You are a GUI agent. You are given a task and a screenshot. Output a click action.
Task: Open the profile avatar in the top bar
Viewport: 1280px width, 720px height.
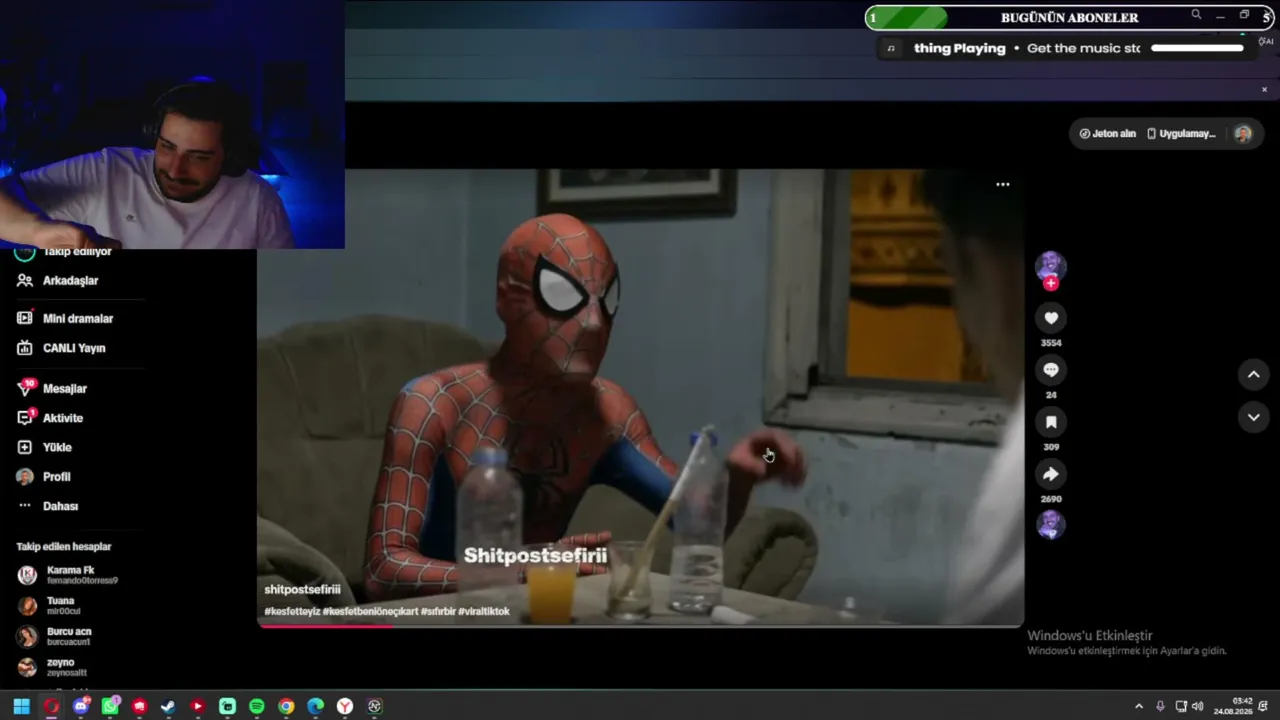[x=1243, y=134]
